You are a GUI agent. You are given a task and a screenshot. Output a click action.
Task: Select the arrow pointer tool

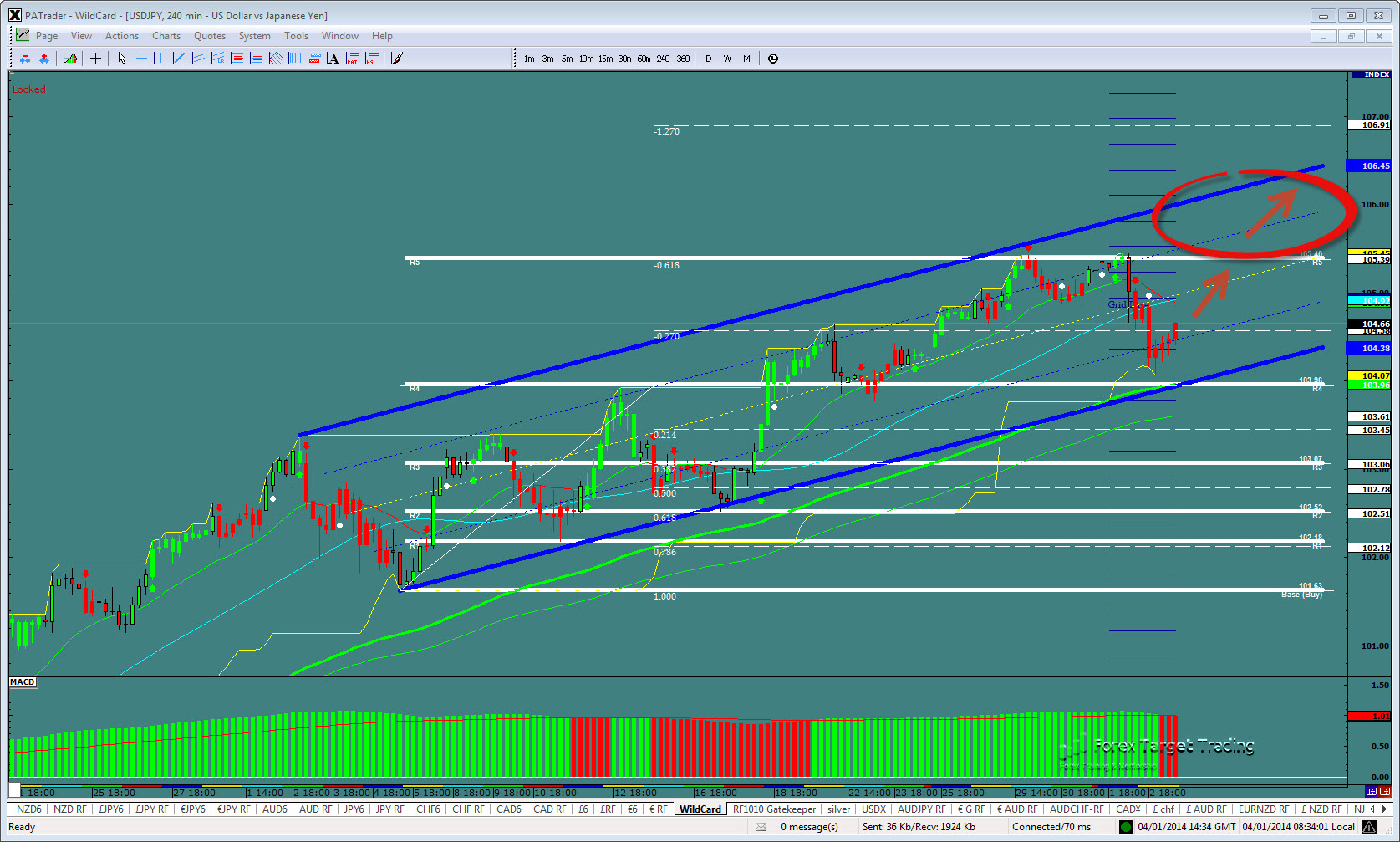click(x=122, y=59)
